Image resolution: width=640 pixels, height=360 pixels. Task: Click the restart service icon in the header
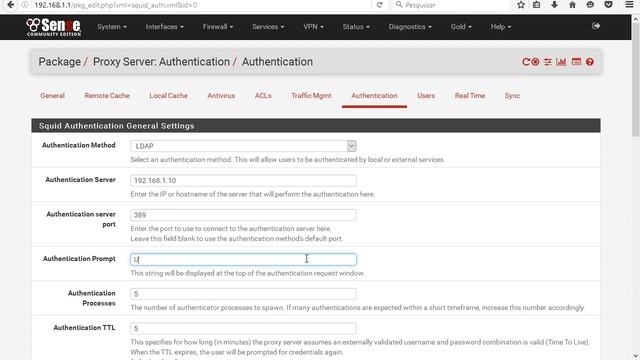click(526, 62)
